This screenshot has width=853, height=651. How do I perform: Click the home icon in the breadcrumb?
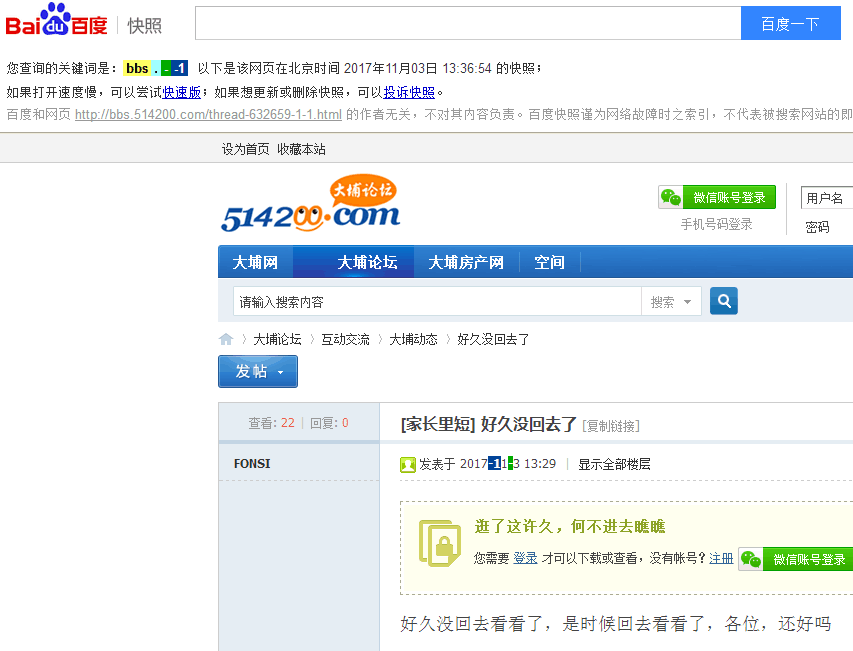point(225,339)
